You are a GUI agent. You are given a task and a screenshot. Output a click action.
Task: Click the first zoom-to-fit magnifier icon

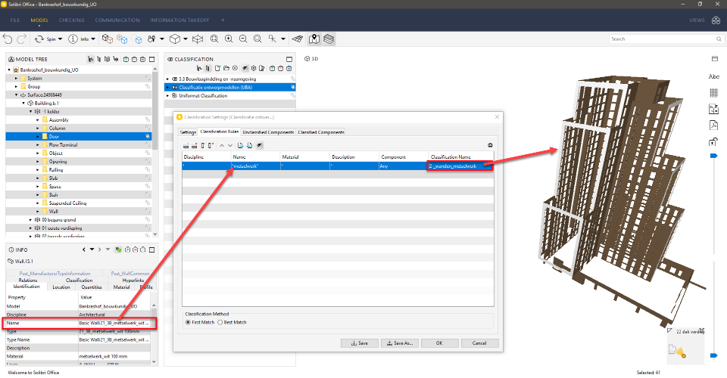click(214, 39)
